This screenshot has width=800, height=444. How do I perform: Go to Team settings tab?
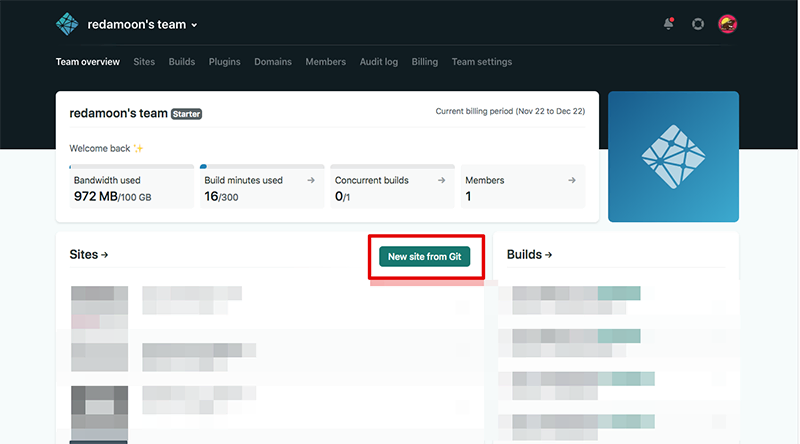click(x=482, y=62)
